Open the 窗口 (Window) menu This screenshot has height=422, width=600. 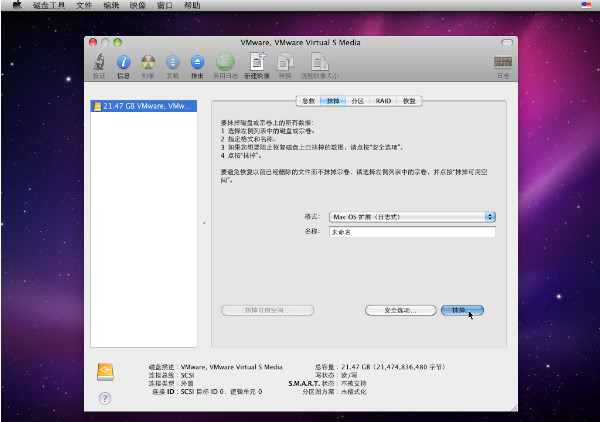pos(165,5)
